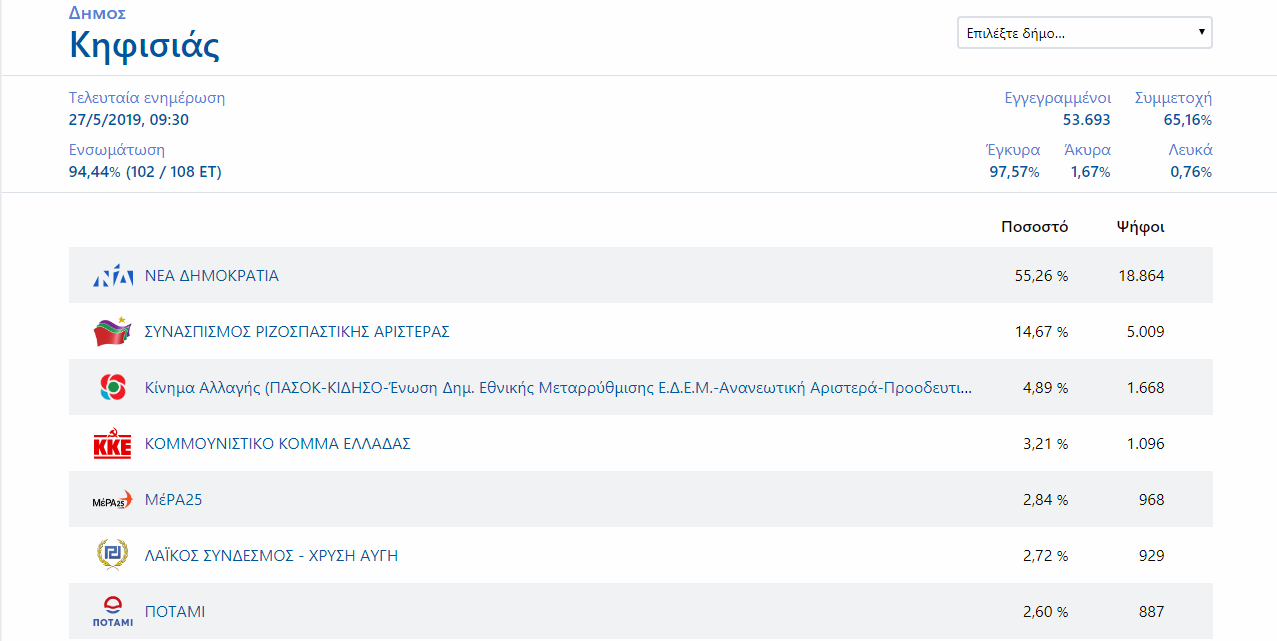1277x641 pixels.
Task: Select the Κίνημα Αλλαγής party name
Action: 558,388
